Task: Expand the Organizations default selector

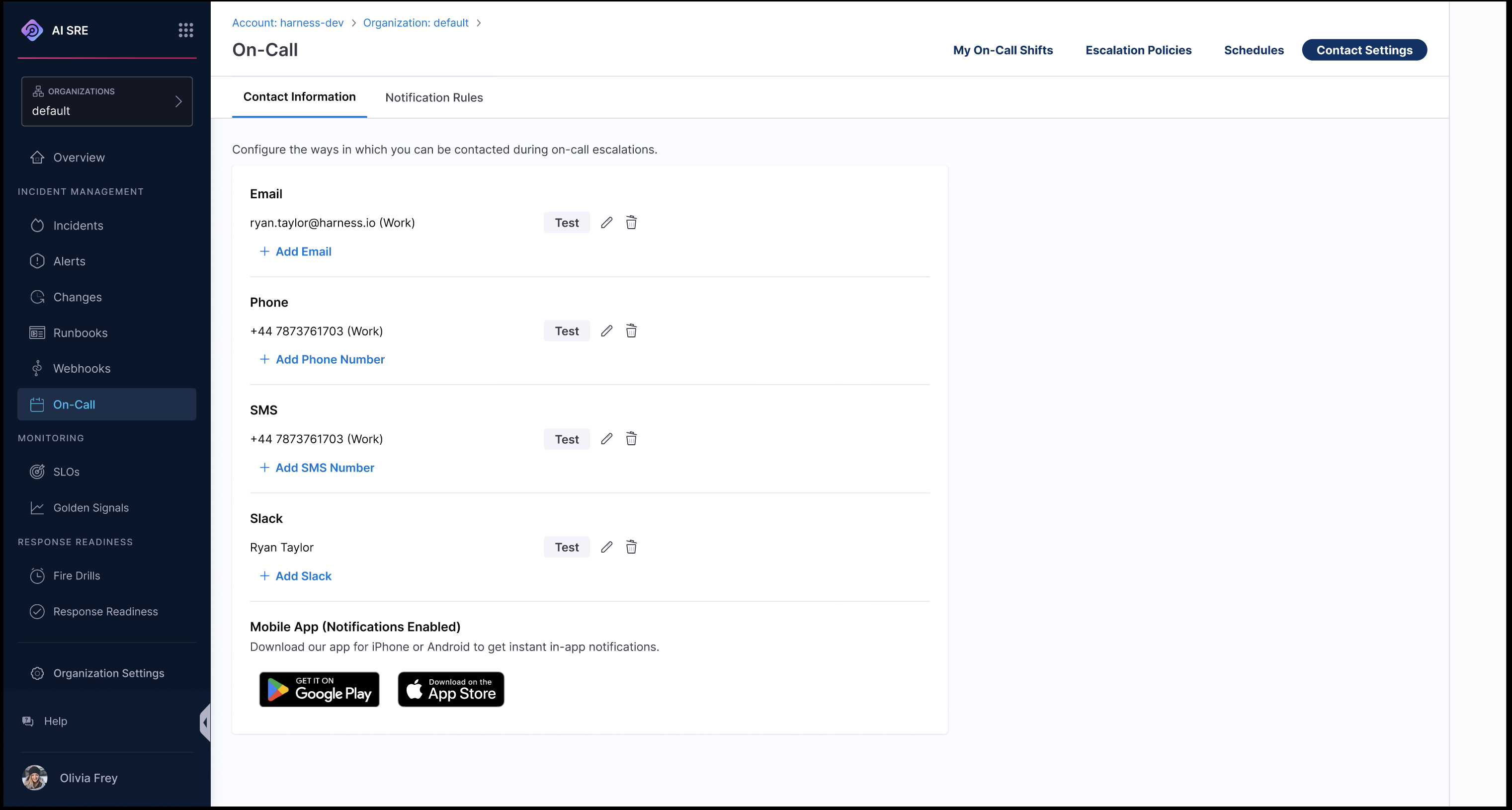Action: [107, 101]
